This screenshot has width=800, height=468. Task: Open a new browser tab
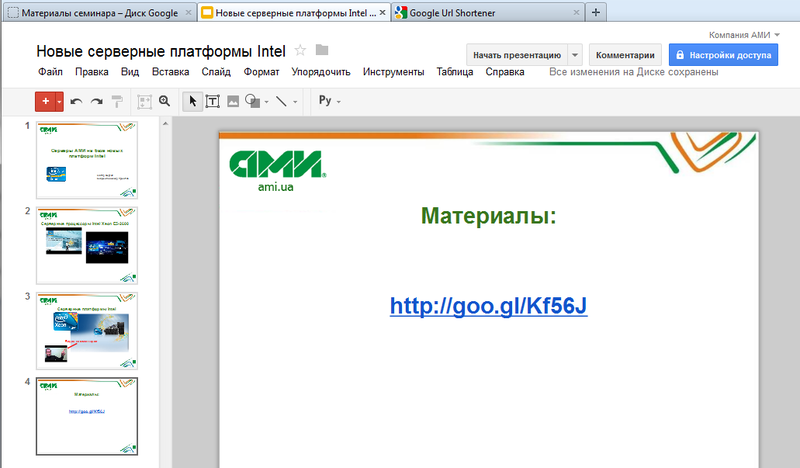click(x=595, y=13)
